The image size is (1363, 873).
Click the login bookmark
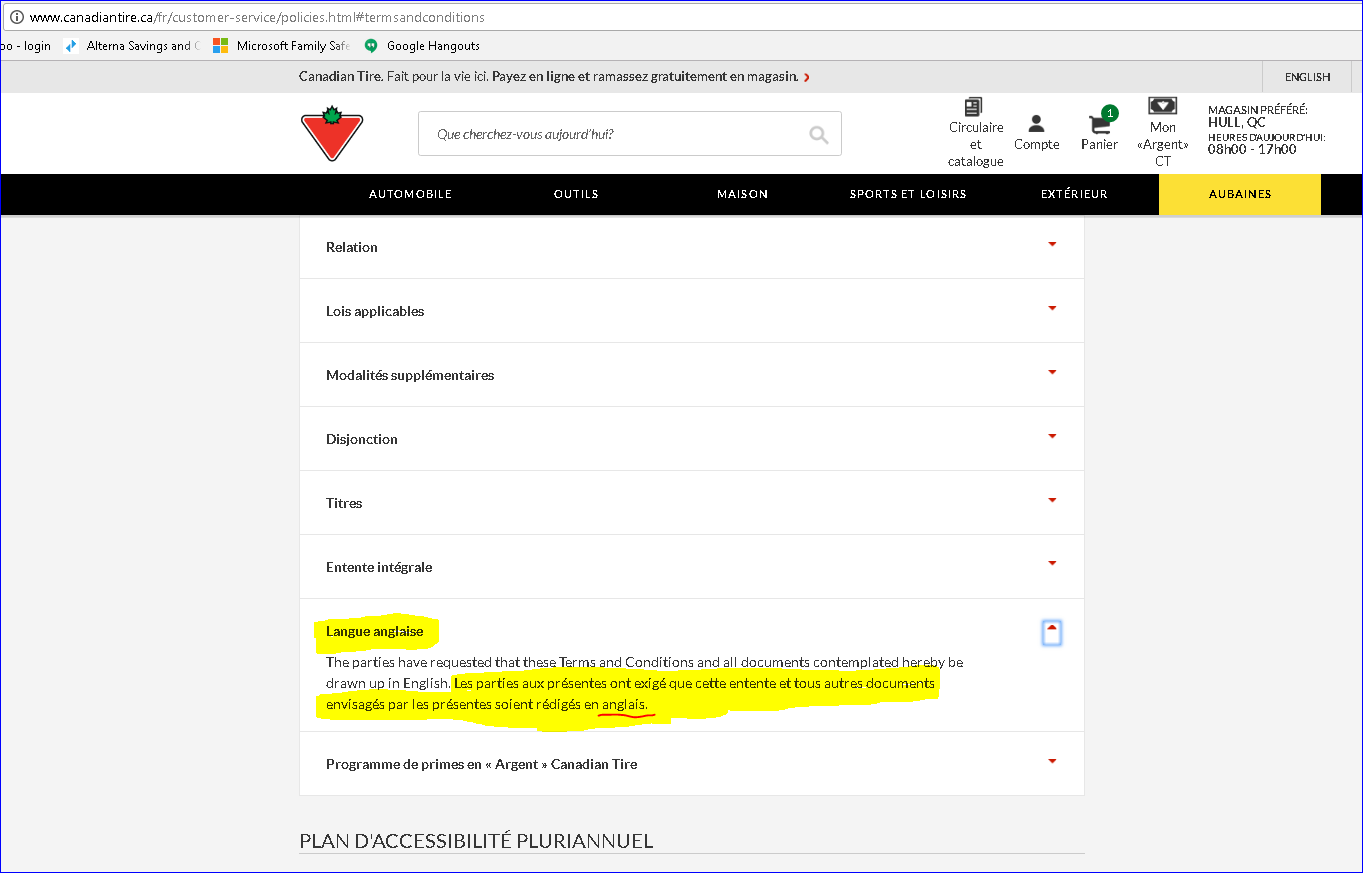[26, 46]
